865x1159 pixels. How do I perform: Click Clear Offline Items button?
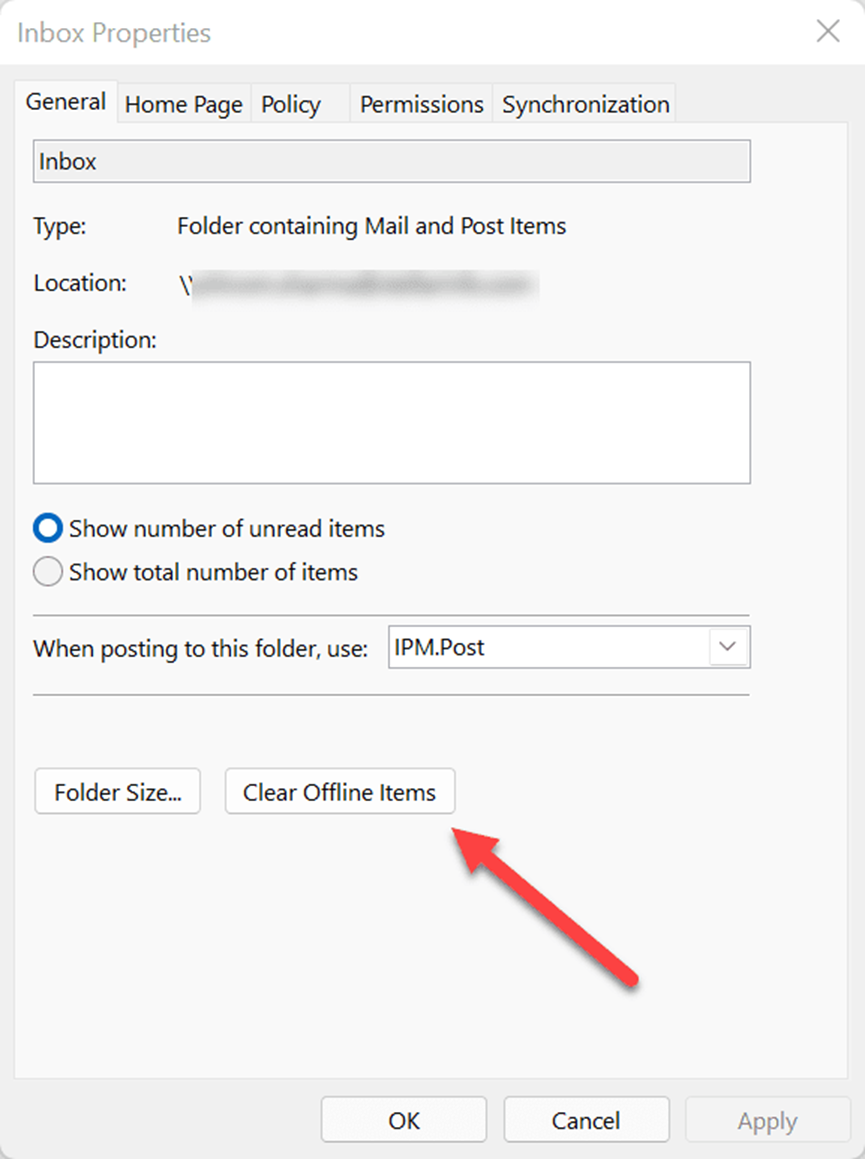340,792
